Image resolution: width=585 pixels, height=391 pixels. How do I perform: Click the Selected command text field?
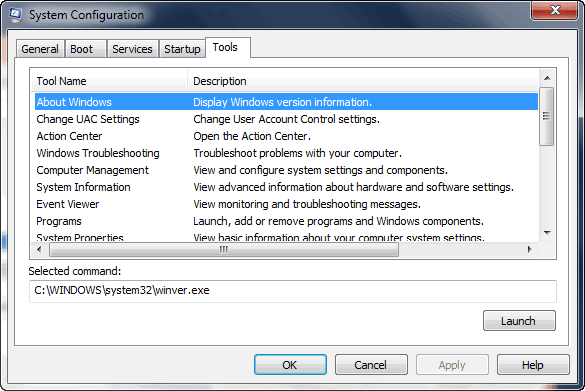point(293,291)
